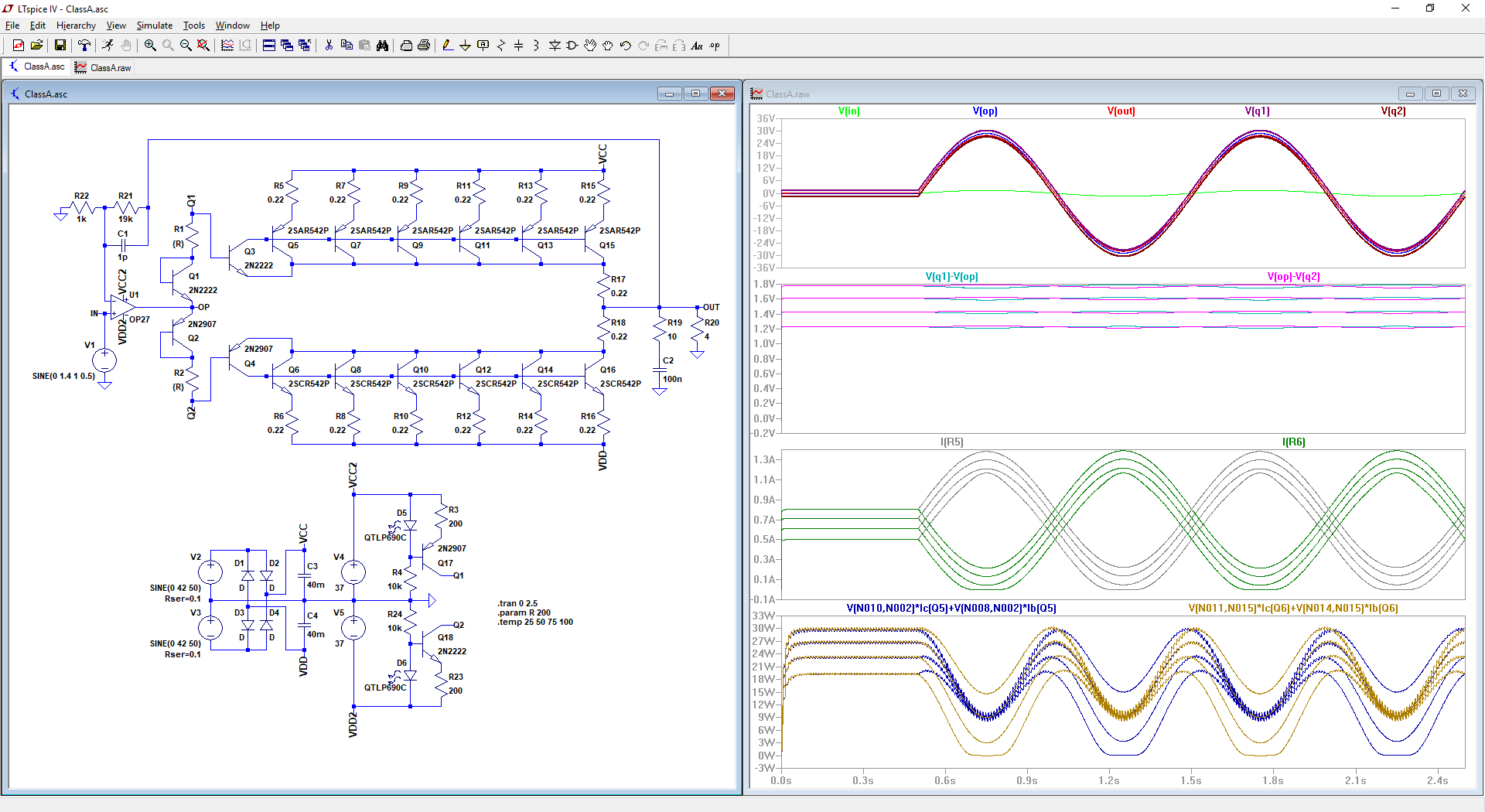
Task: Select the Capacitor placement tool
Action: point(519,46)
